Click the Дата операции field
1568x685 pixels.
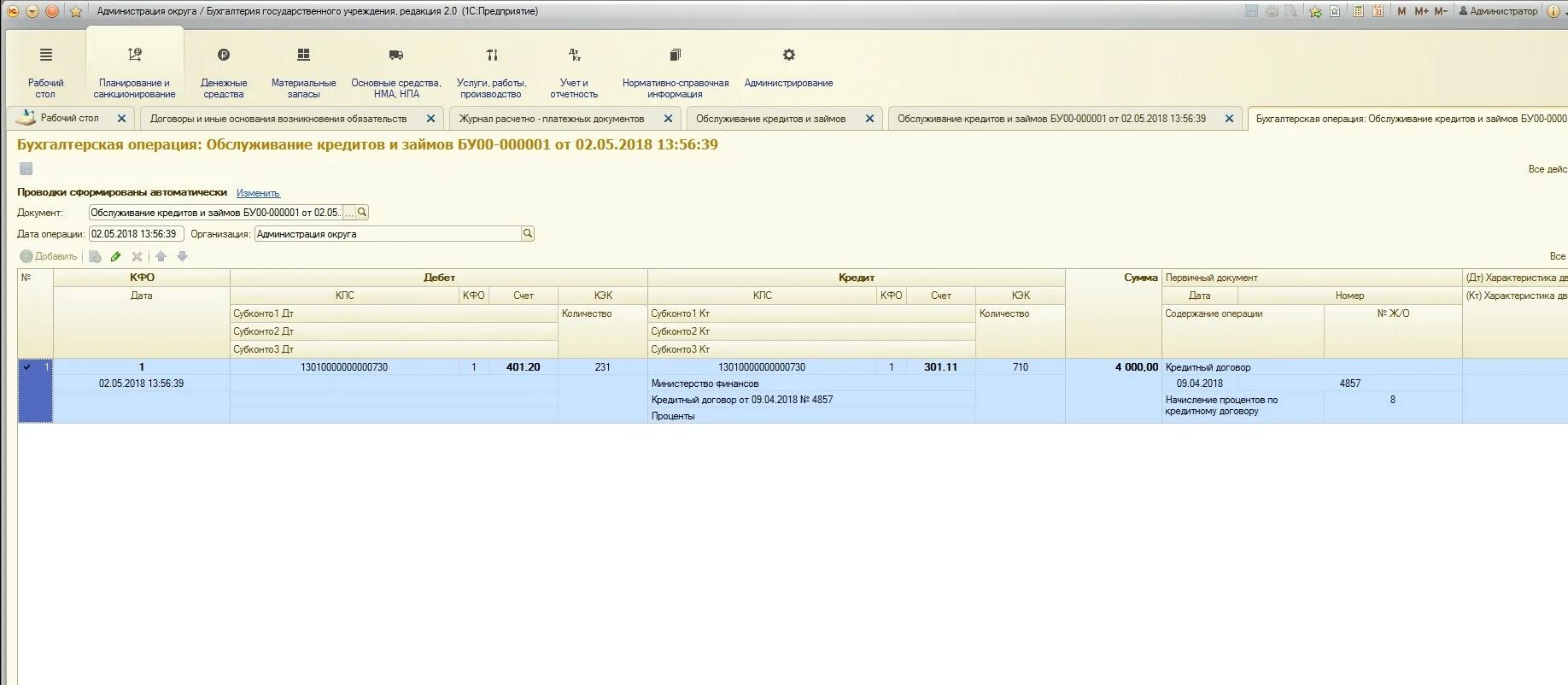point(136,234)
